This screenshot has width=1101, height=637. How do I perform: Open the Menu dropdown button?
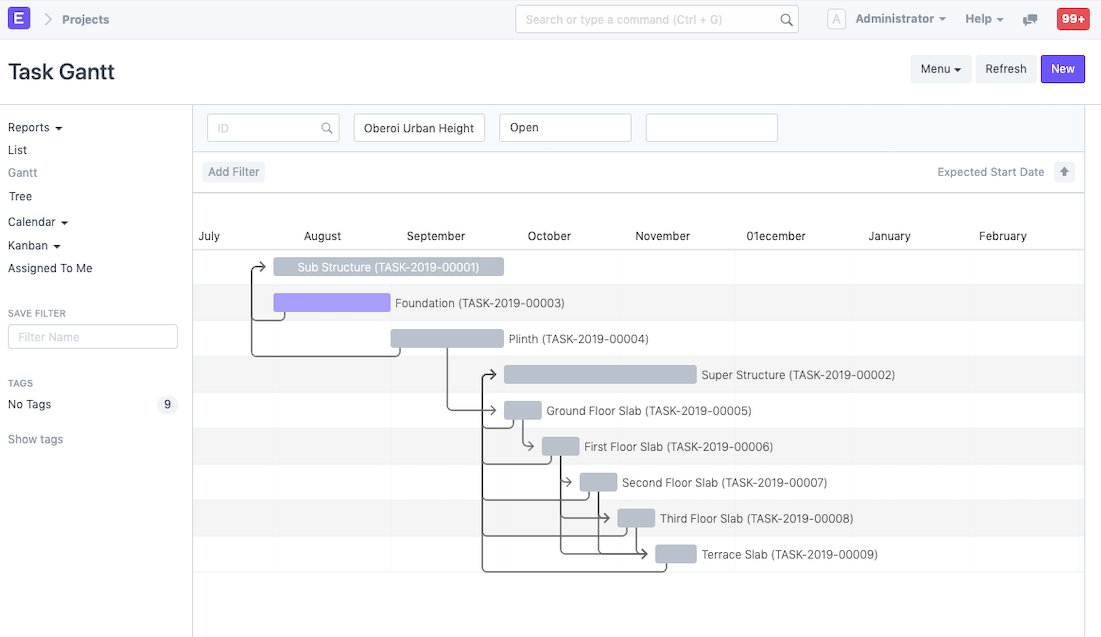[x=940, y=69]
